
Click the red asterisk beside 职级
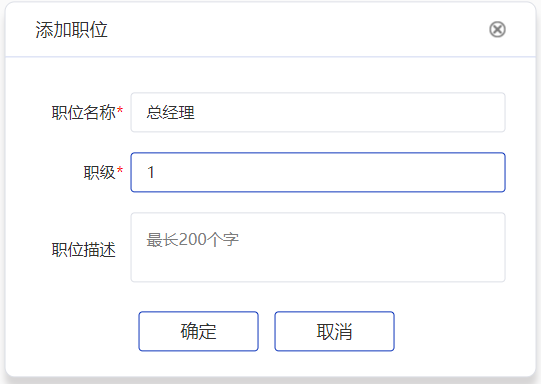pos(120,170)
